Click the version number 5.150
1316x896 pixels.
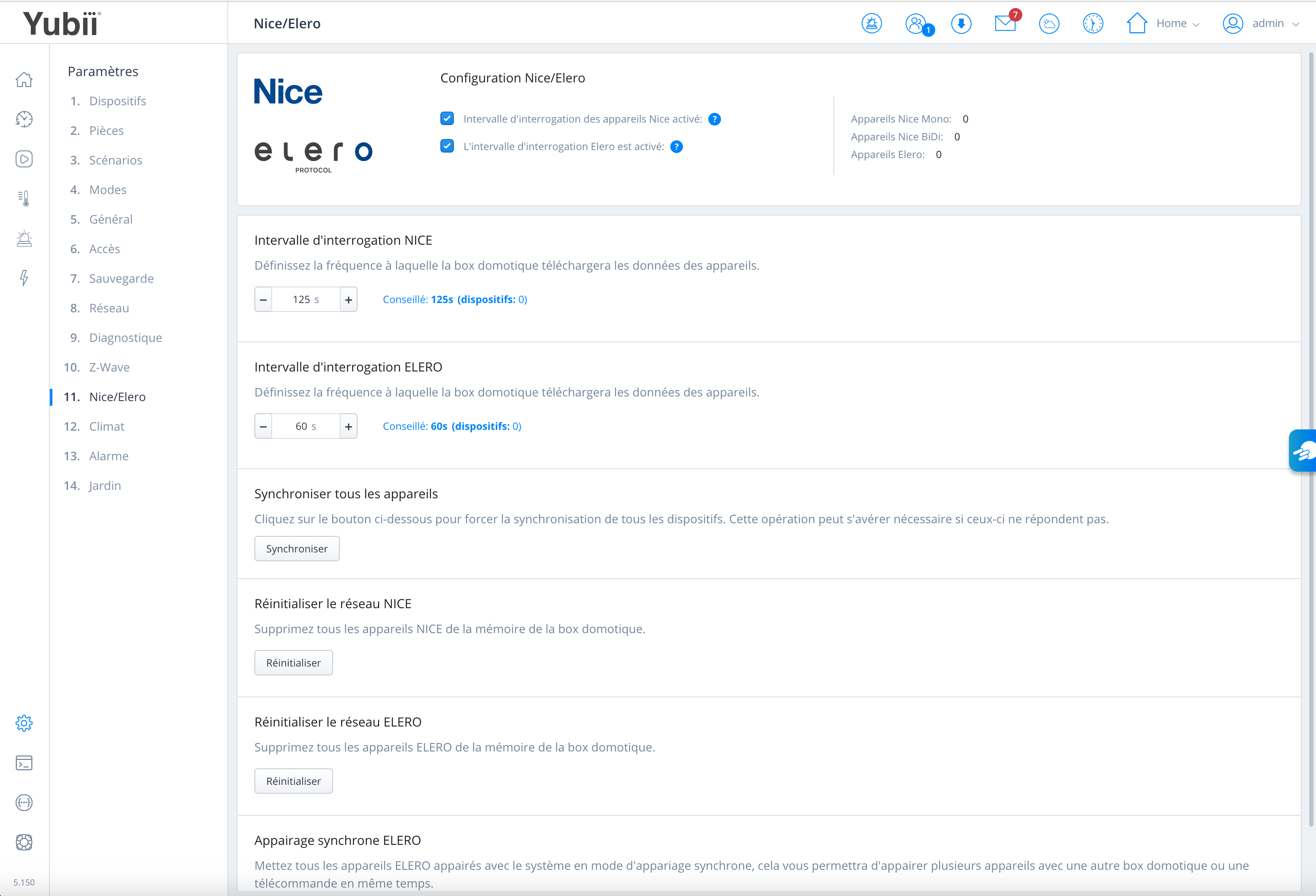pos(24,882)
